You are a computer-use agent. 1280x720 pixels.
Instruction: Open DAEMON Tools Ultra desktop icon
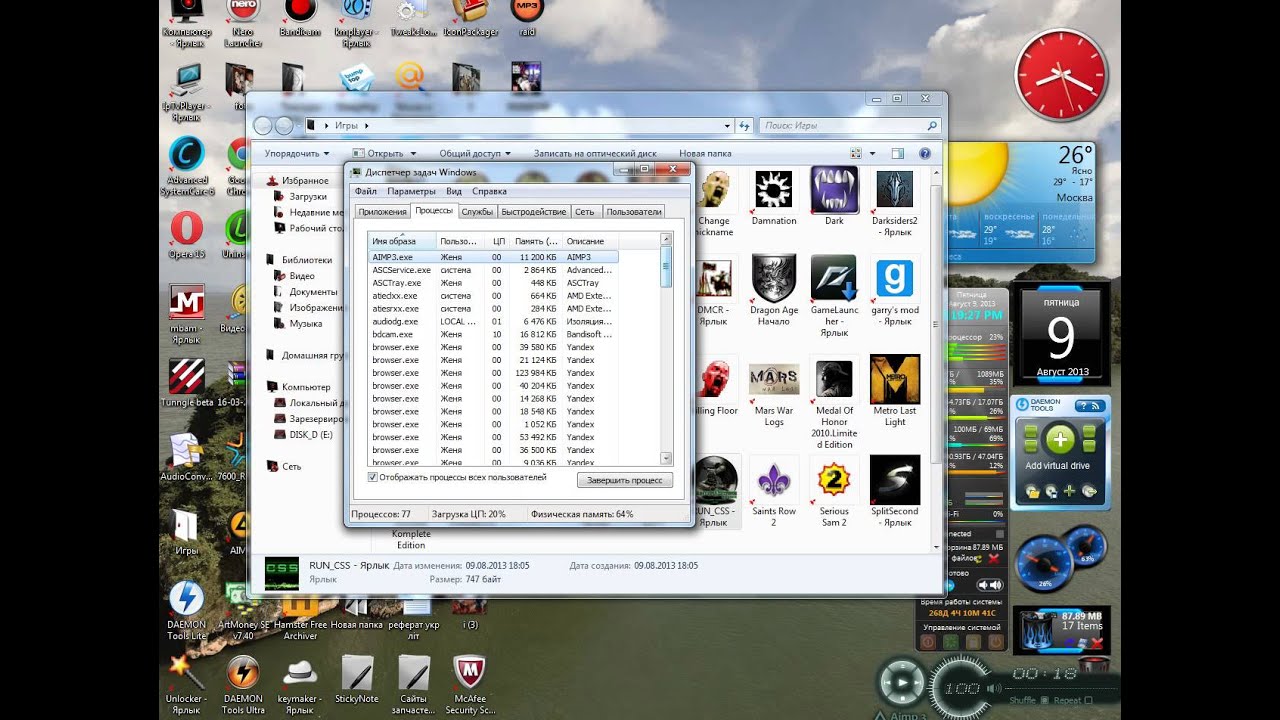pos(243,685)
